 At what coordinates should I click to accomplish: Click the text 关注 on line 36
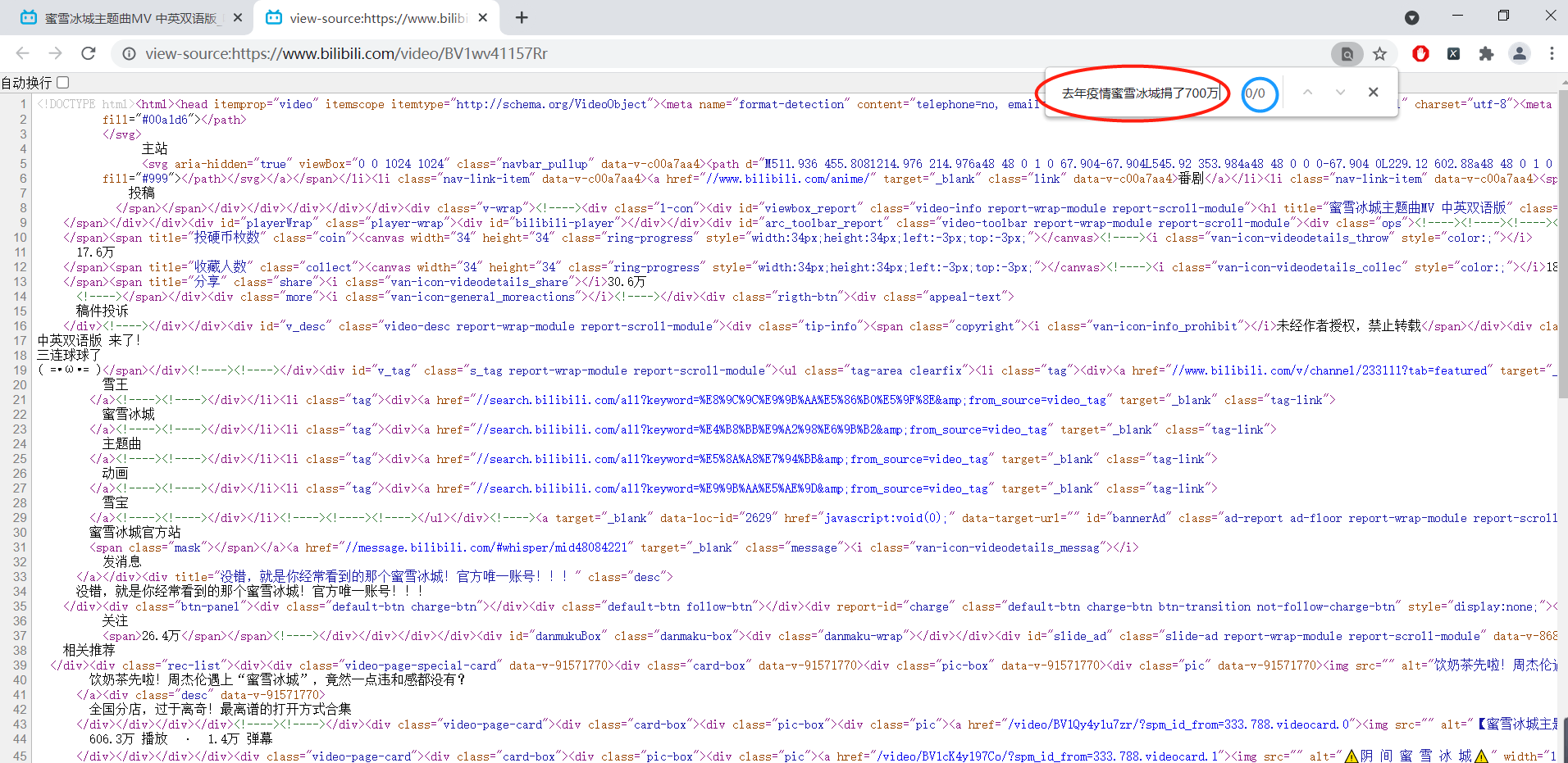(x=116, y=620)
